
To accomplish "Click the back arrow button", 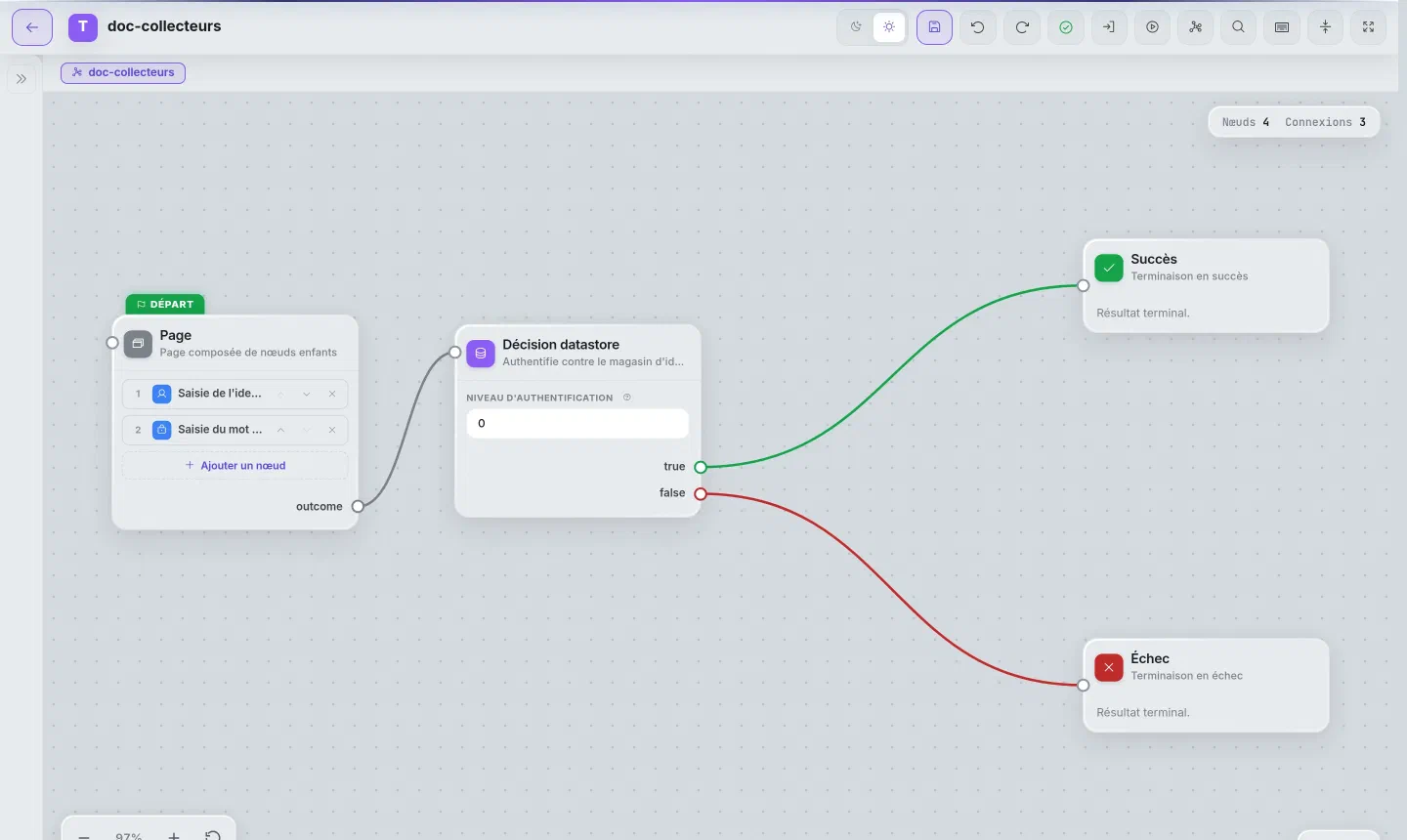I will pyautogui.click(x=32, y=27).
